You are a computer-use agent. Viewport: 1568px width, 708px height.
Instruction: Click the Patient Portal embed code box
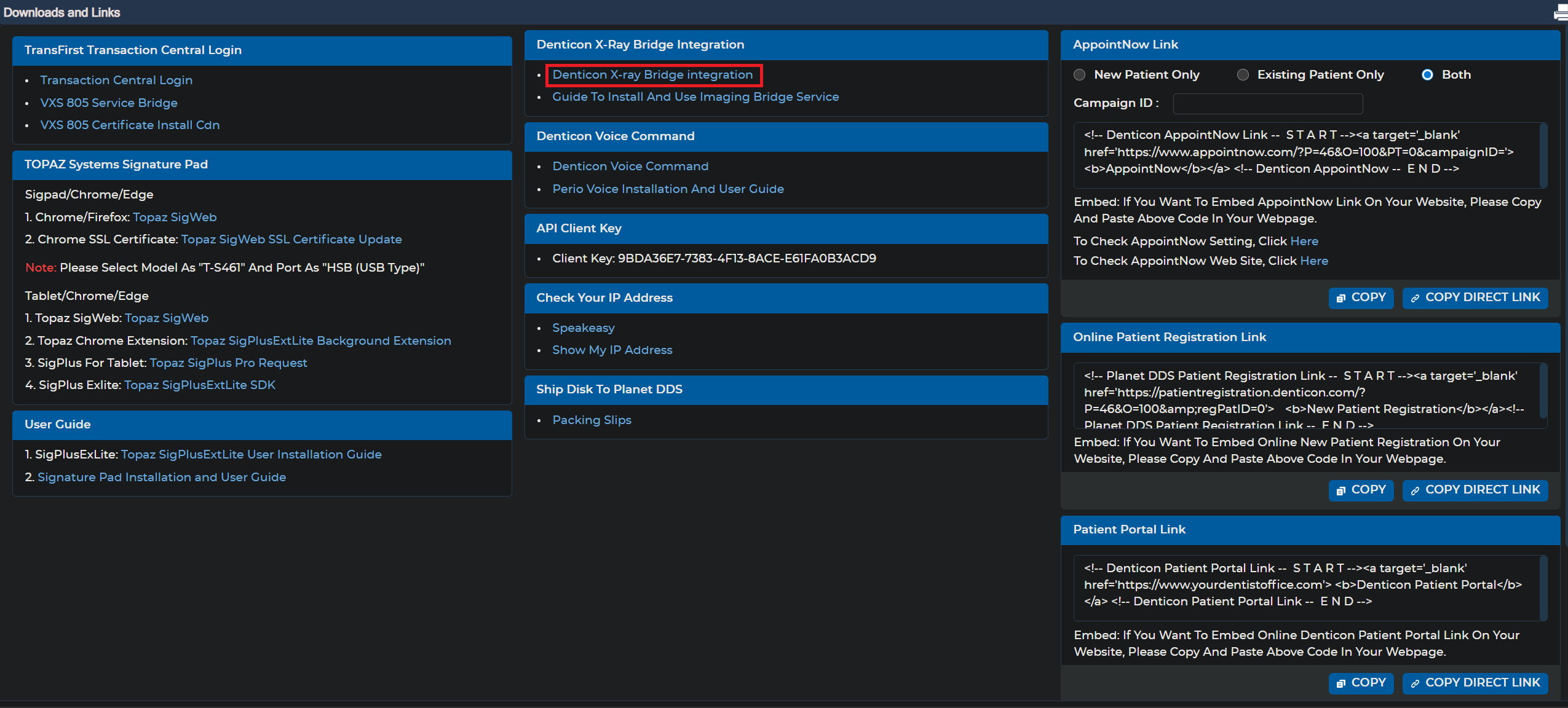(1310, 588)
